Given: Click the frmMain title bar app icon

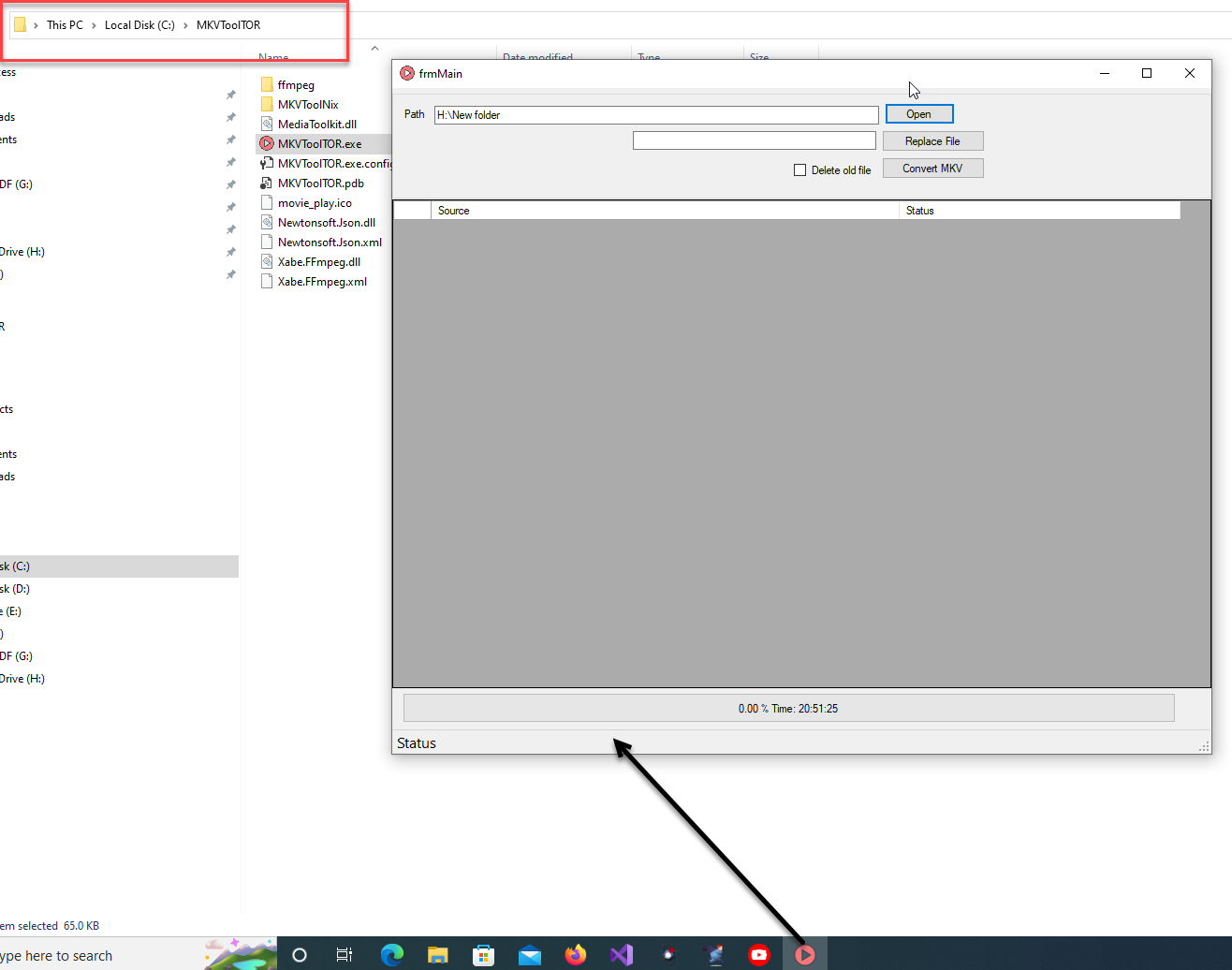Looking at the screenshot, I should click(407, 73).
